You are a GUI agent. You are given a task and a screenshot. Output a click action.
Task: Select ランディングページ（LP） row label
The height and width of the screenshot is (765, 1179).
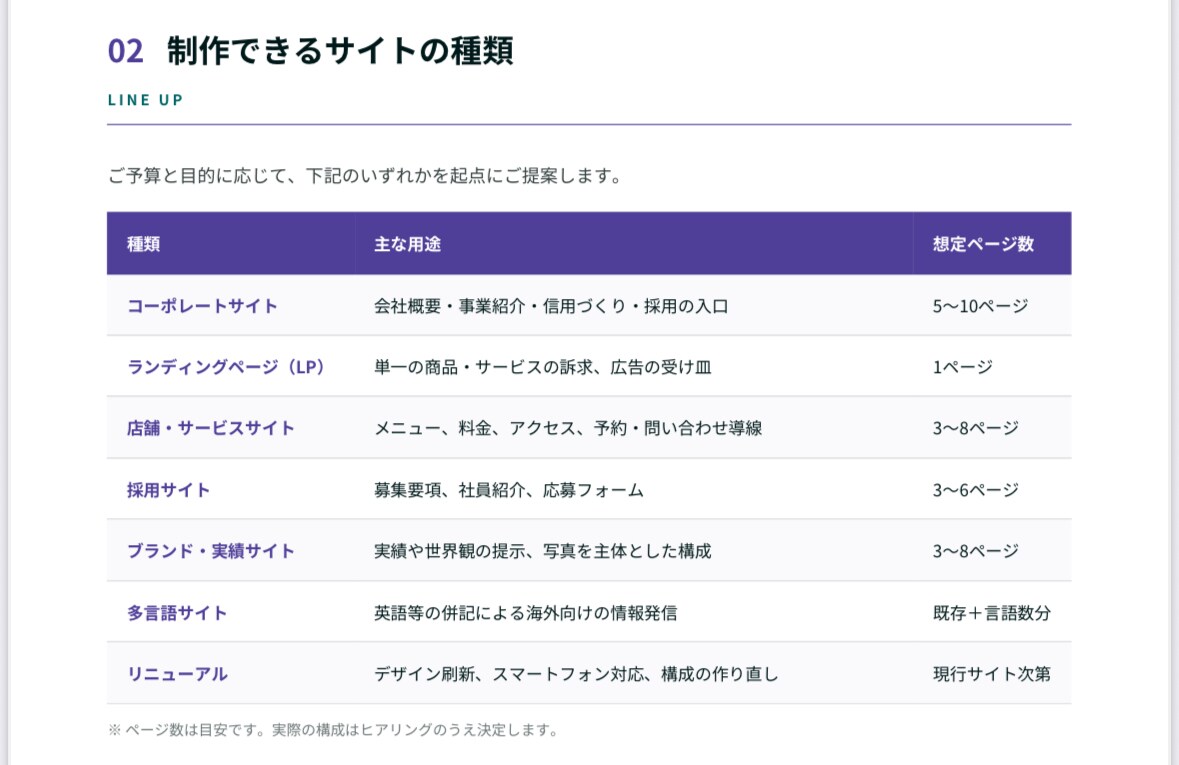pyautogui.click(x=228, y=367)
